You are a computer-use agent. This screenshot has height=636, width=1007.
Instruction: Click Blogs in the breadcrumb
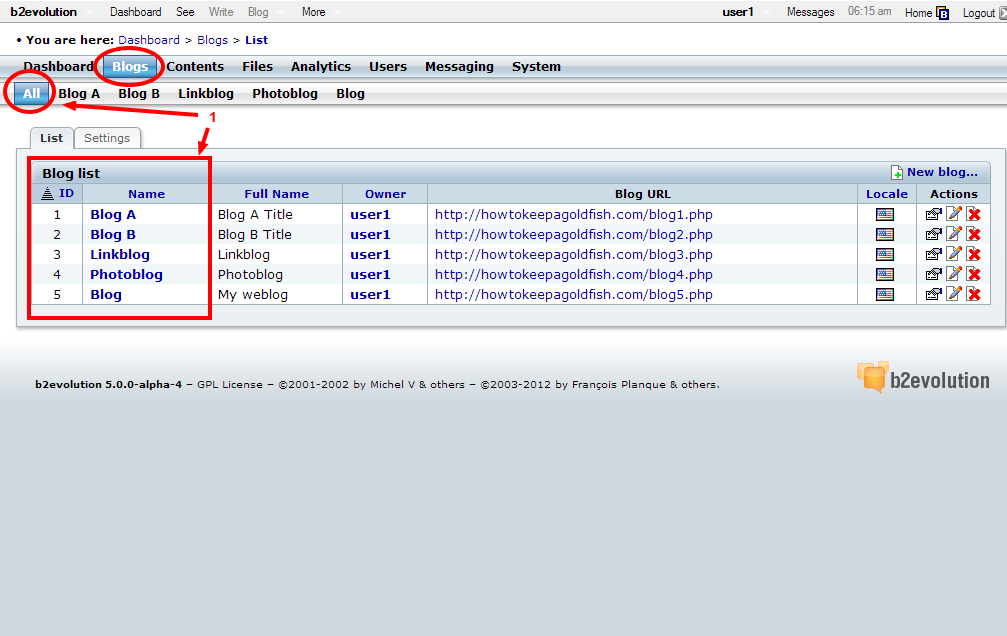(213, 40)
